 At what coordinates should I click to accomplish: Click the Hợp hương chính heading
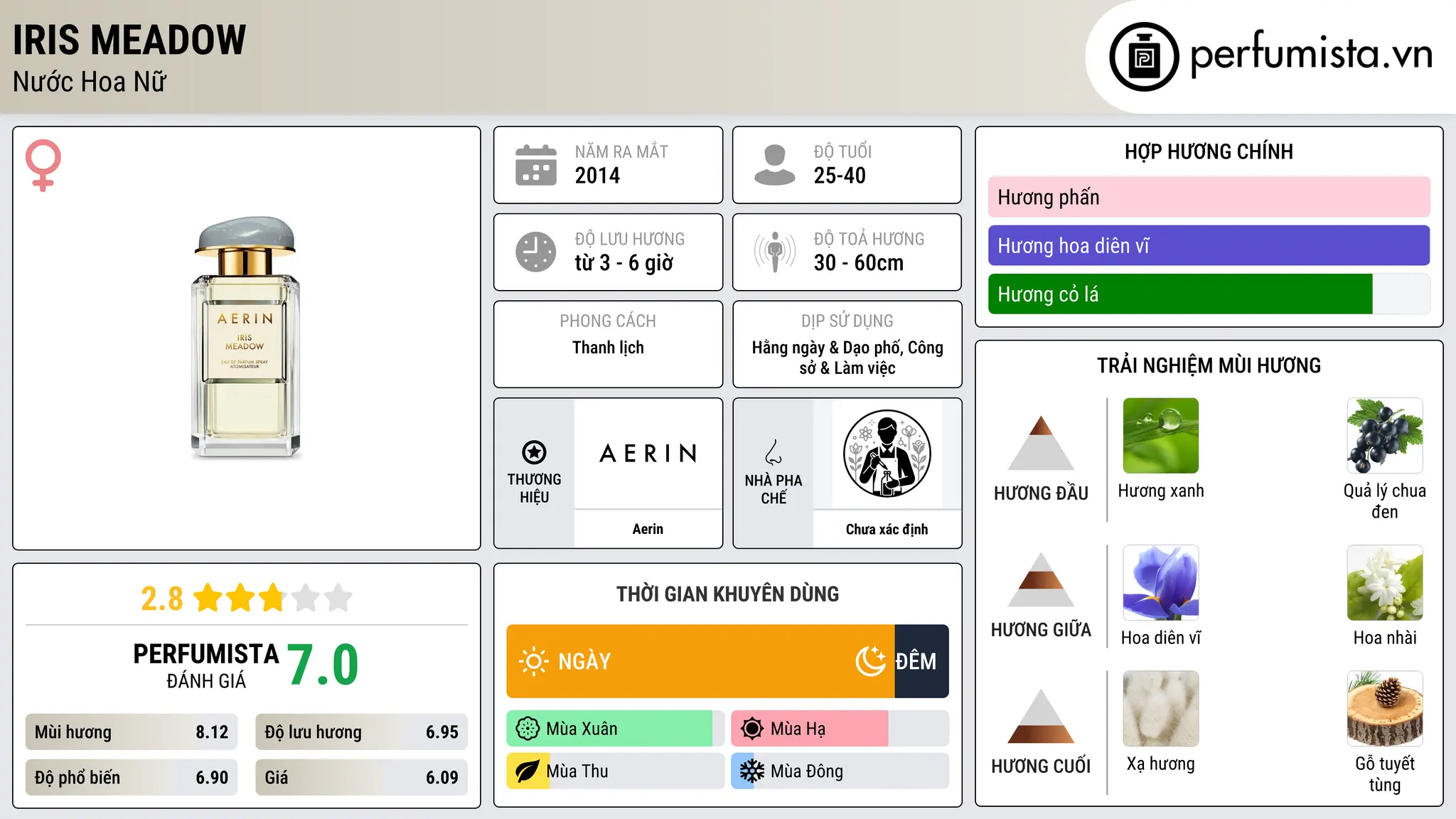1209,151
